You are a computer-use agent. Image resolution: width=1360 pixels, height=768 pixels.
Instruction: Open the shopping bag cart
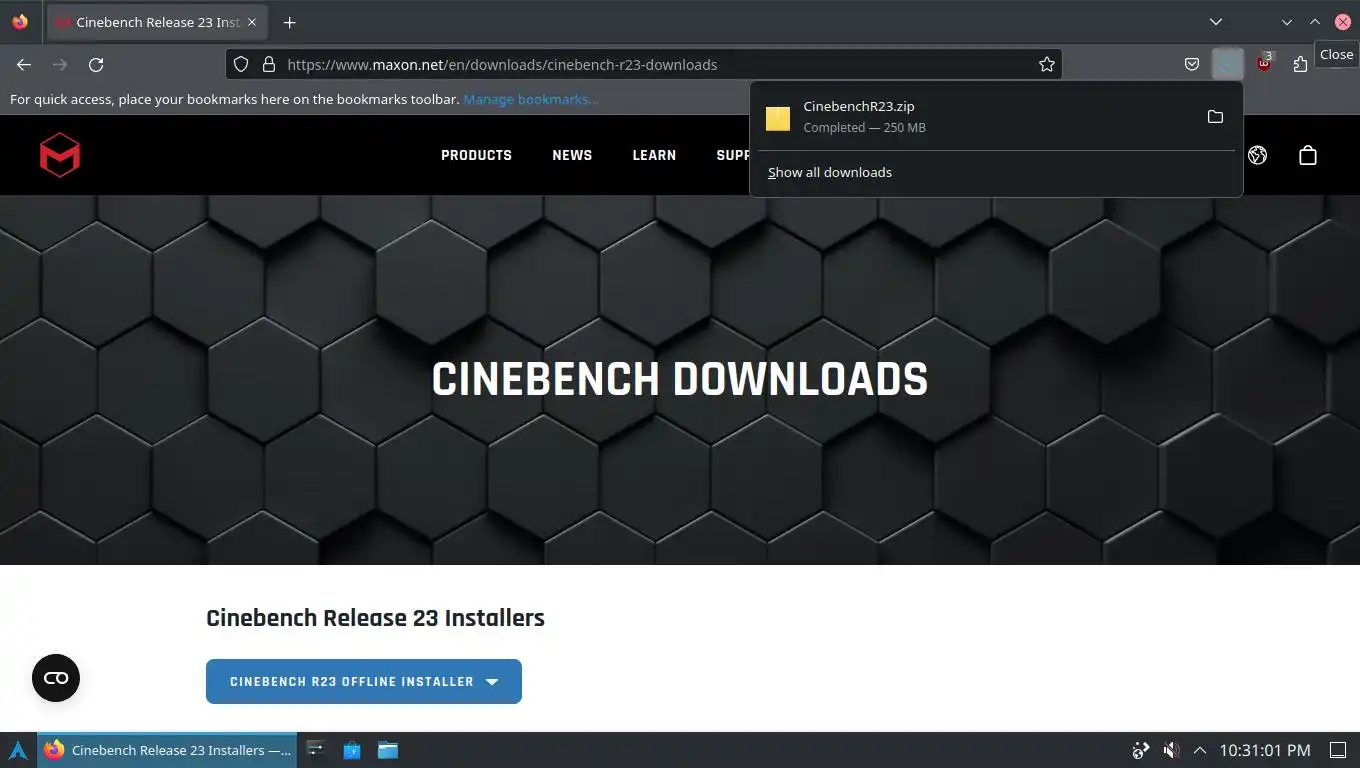(1308, 155)
